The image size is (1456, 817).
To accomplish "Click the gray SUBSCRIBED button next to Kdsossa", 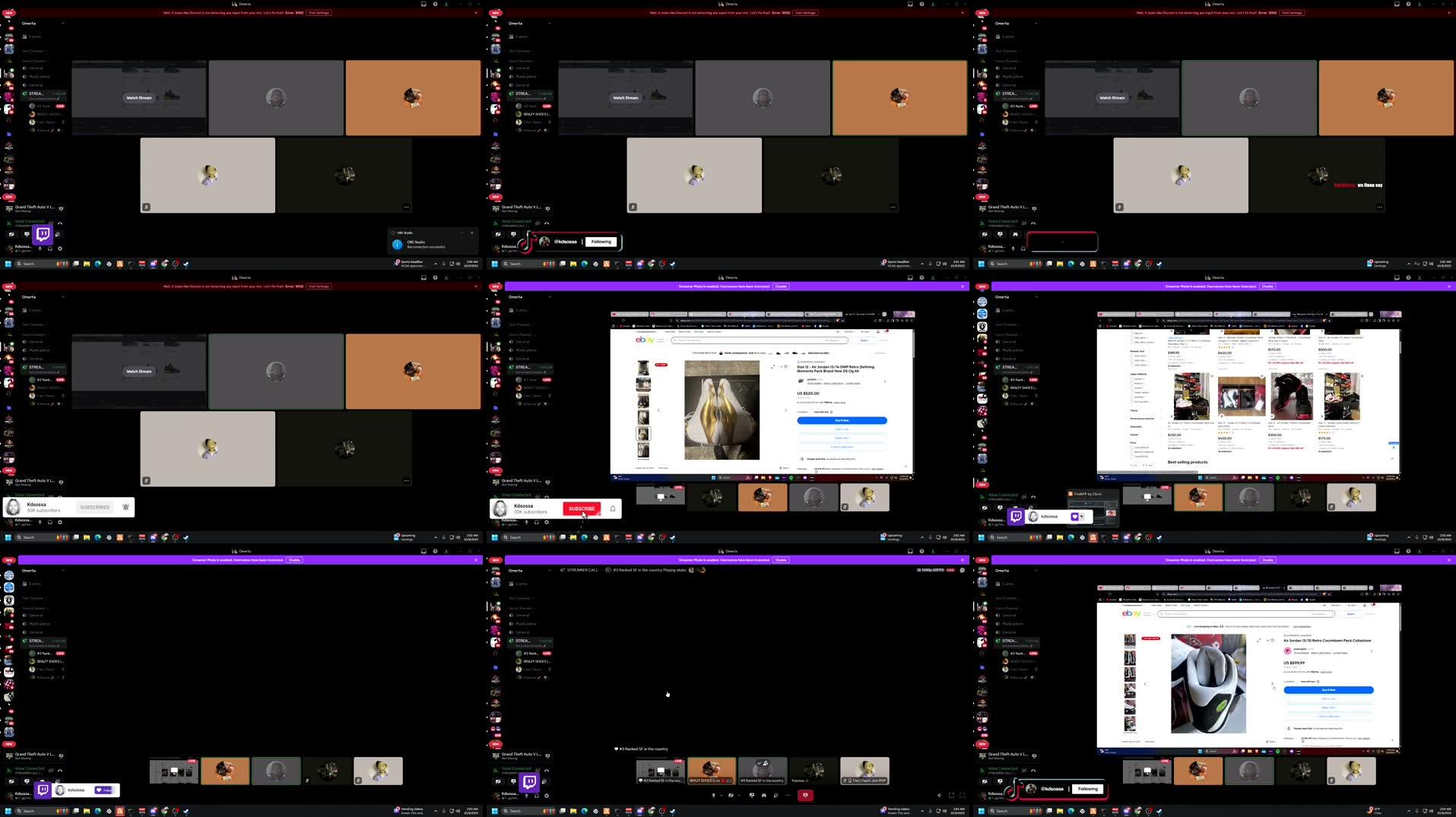I will tap(95, 507).
